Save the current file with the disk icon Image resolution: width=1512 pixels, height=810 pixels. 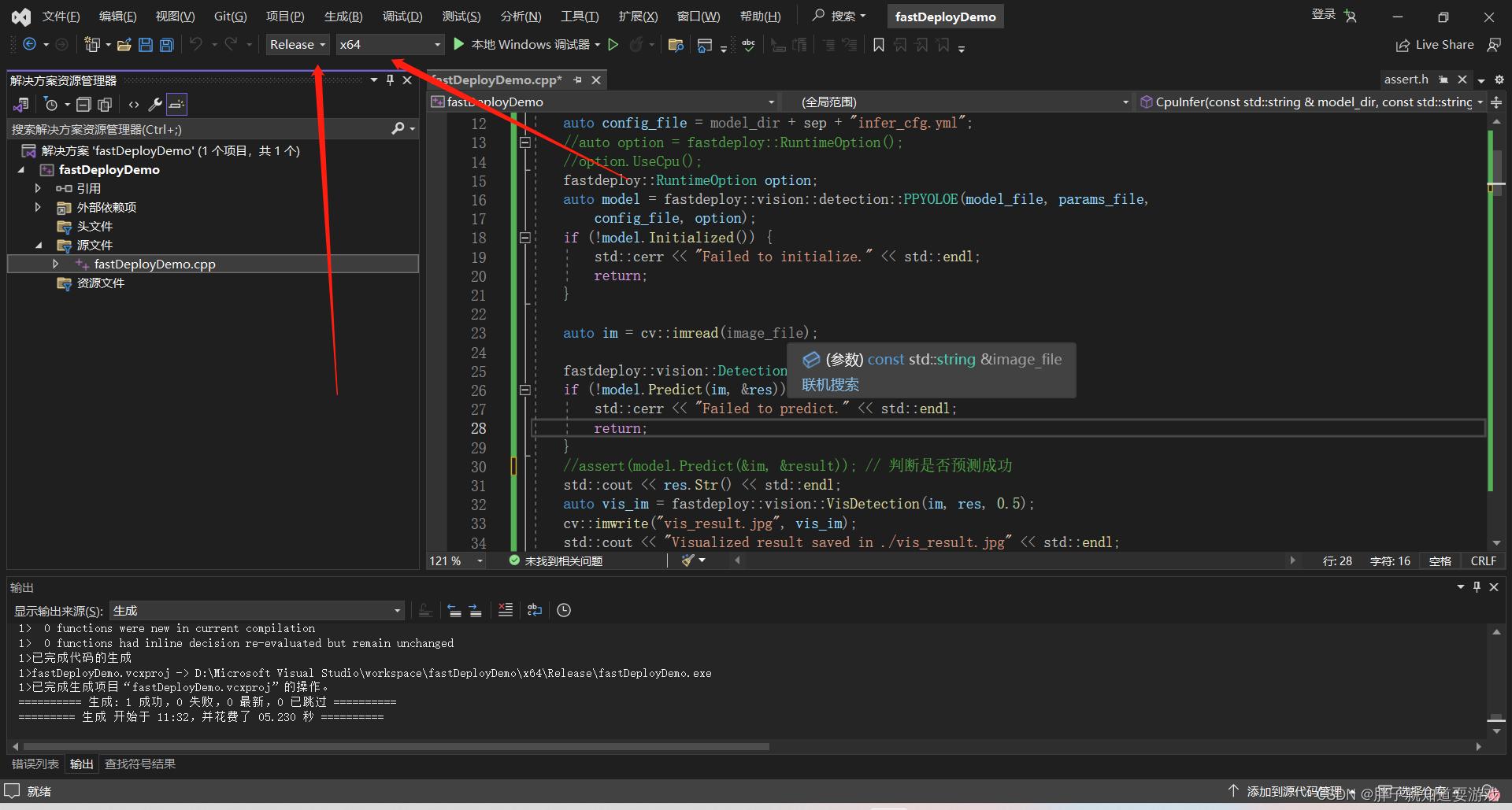point(146,45)
